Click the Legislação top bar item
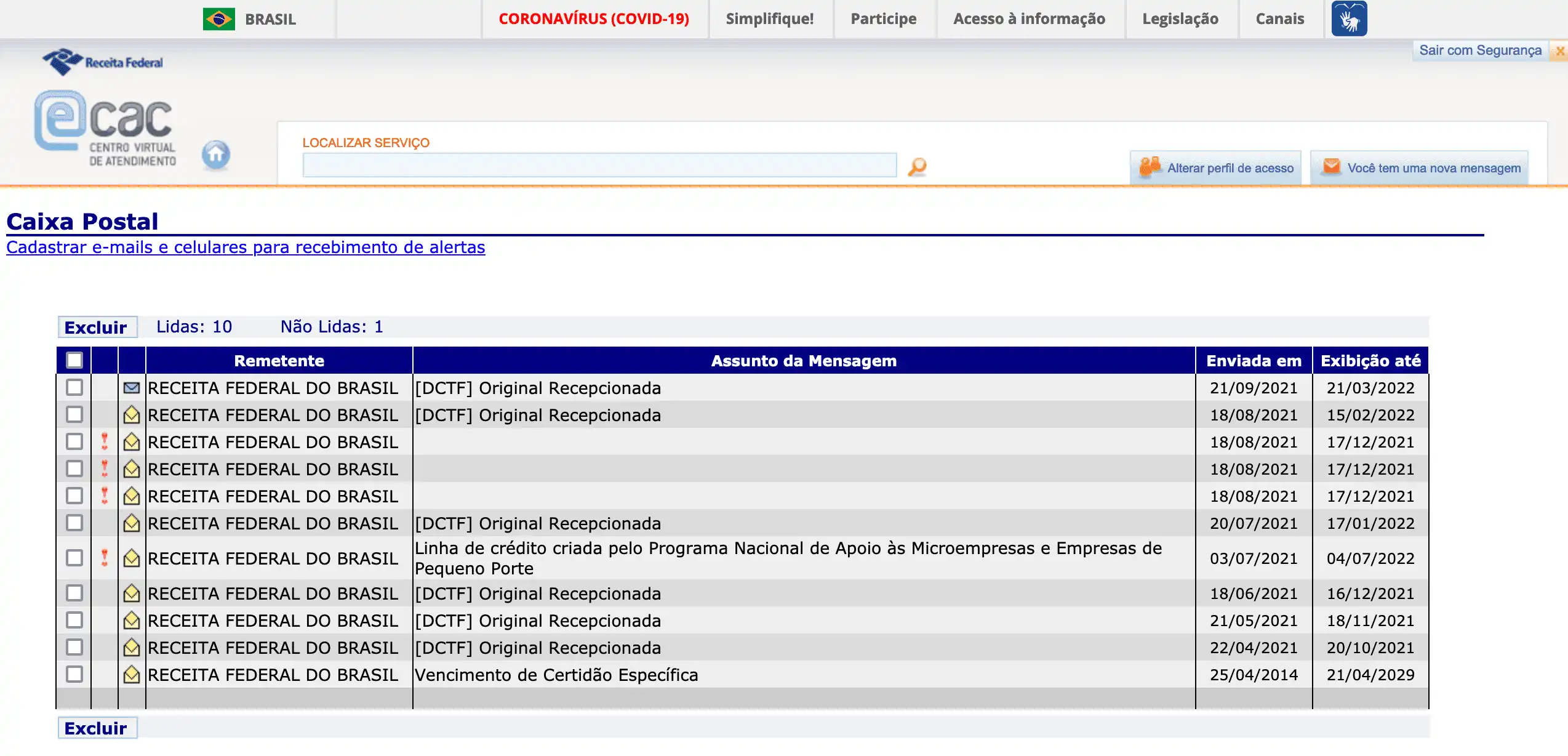The height and width of the screenshot is (756, 1568). pos(1180,19)
